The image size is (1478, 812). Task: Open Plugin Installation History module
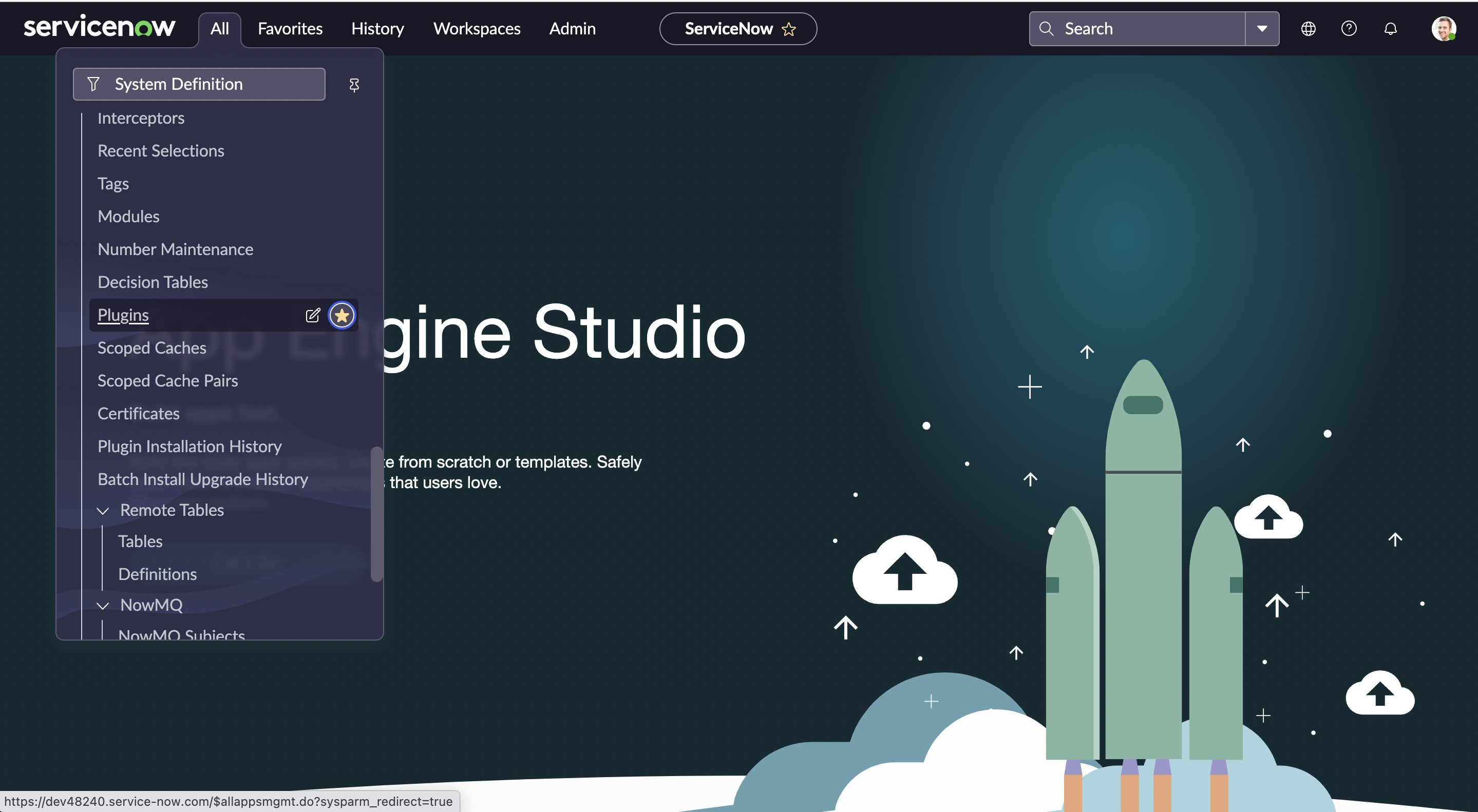point(190,446)
